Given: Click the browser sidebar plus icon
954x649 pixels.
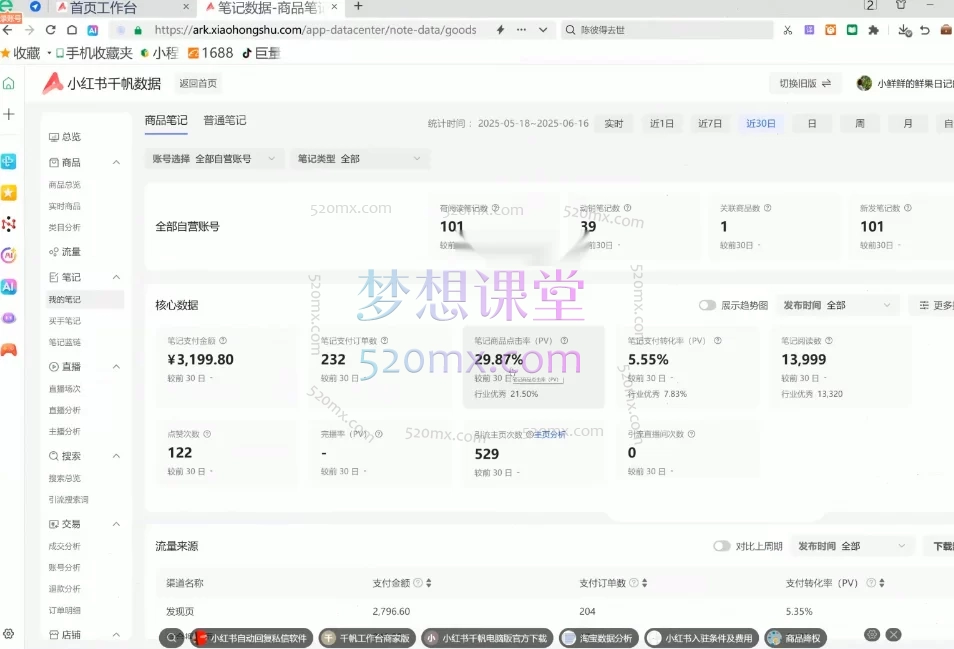Looking at the screenshot, I should (9, 114).
